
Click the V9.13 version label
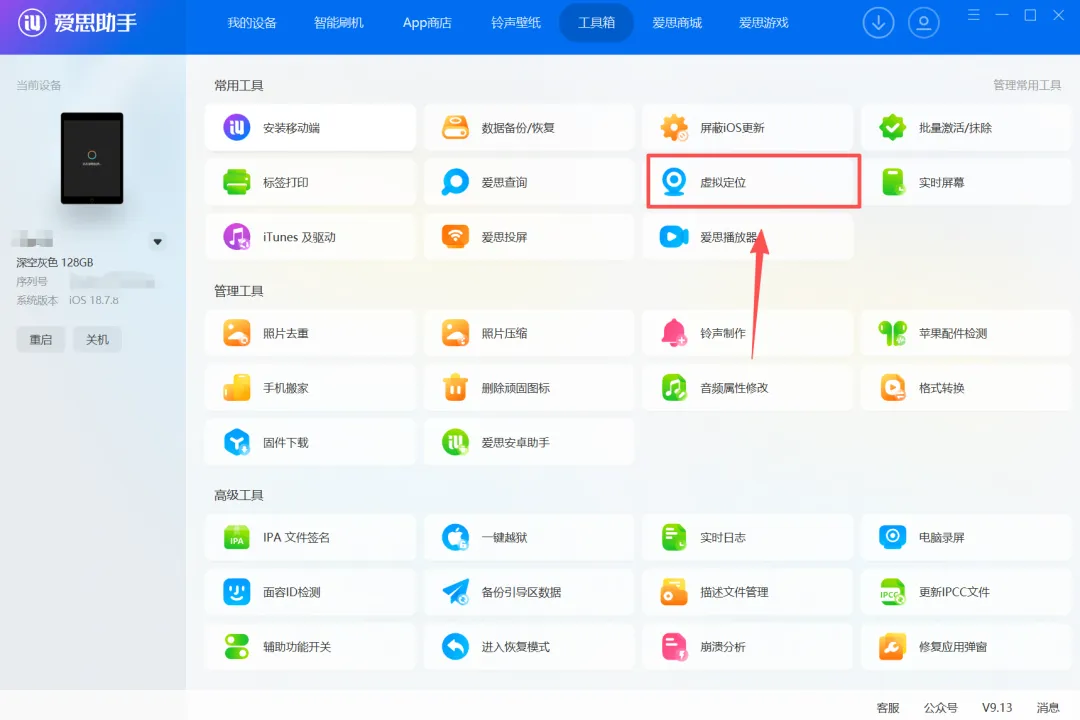coord(997,708)
